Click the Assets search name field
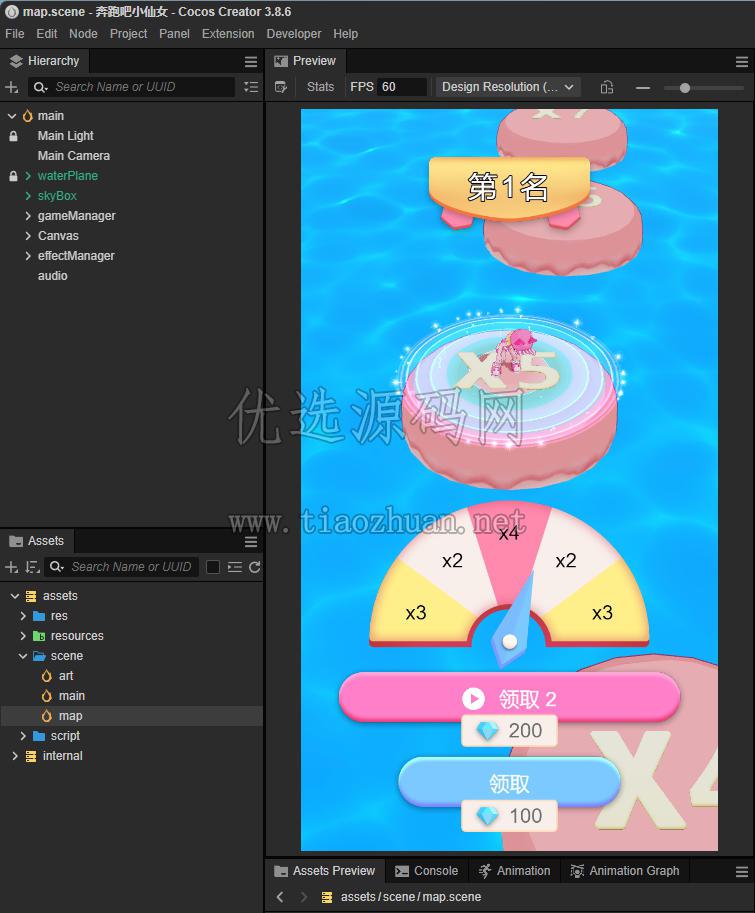Screen dimensions: 755x913 [122, 567]
